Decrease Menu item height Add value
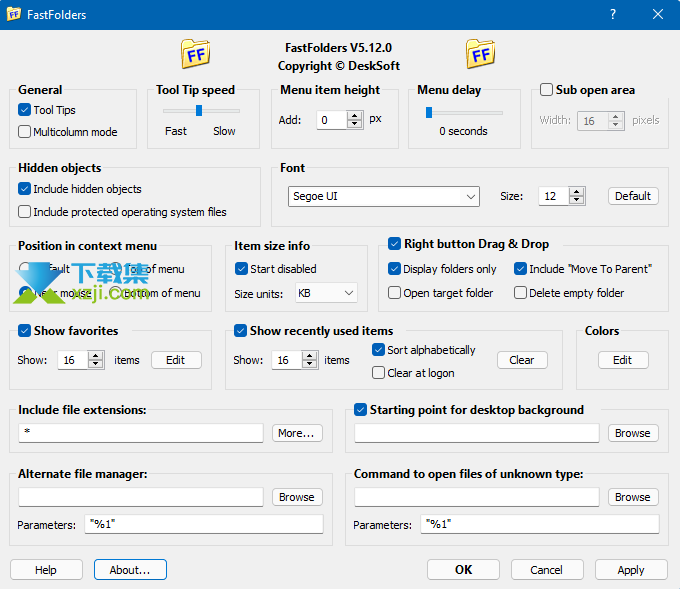 (355, 124)
